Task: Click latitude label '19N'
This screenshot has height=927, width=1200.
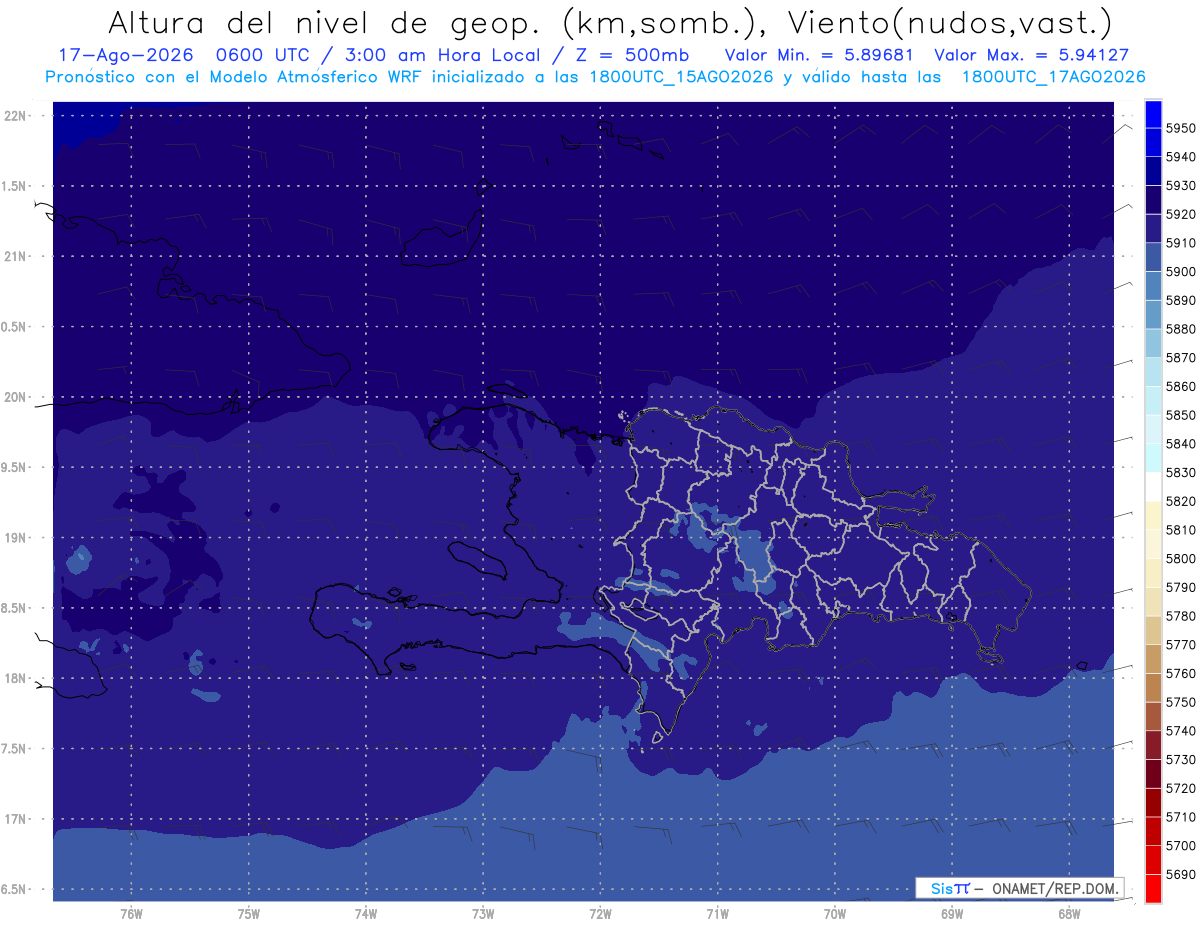Action: (15, 538)
